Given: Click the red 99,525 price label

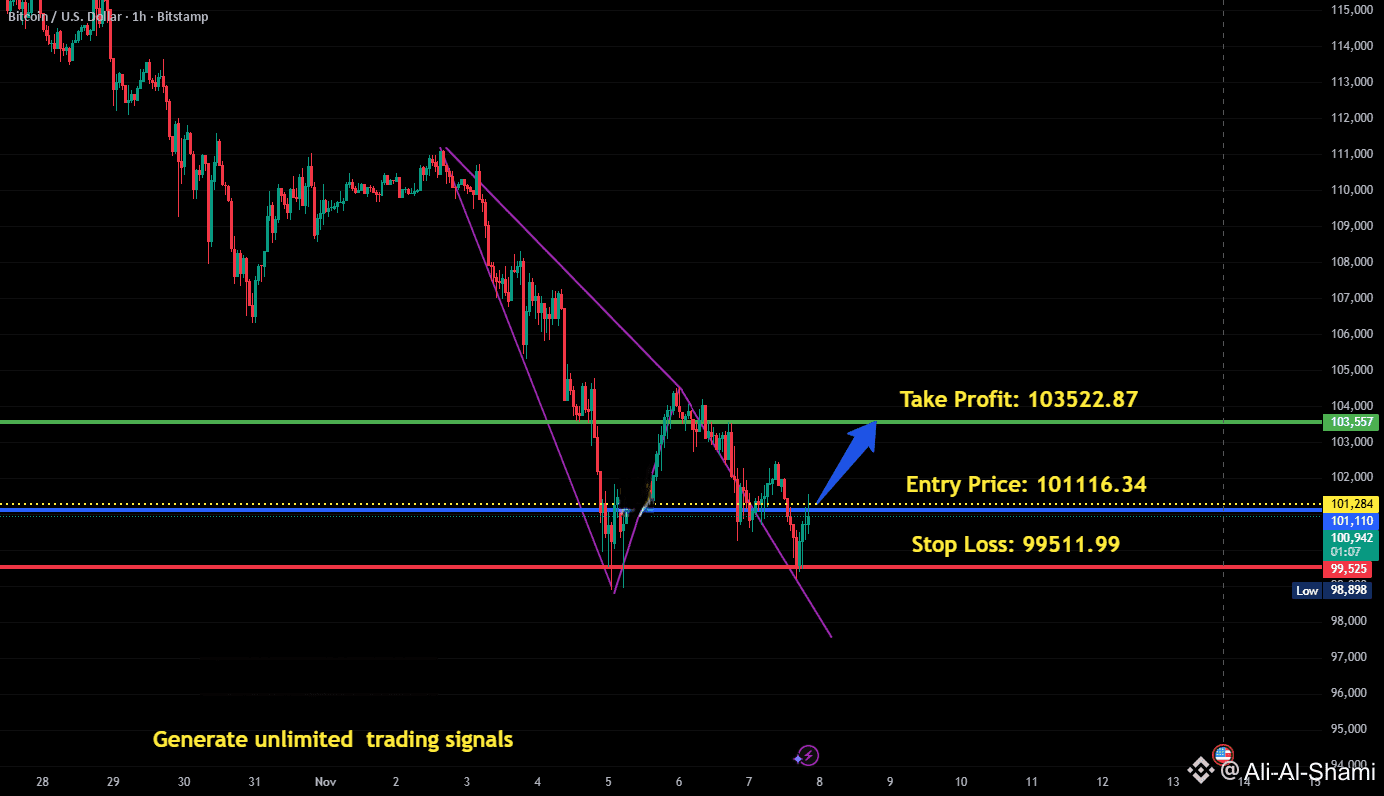Looking at the screenshot, I should pyautogui.click(x=1352, y=568).
